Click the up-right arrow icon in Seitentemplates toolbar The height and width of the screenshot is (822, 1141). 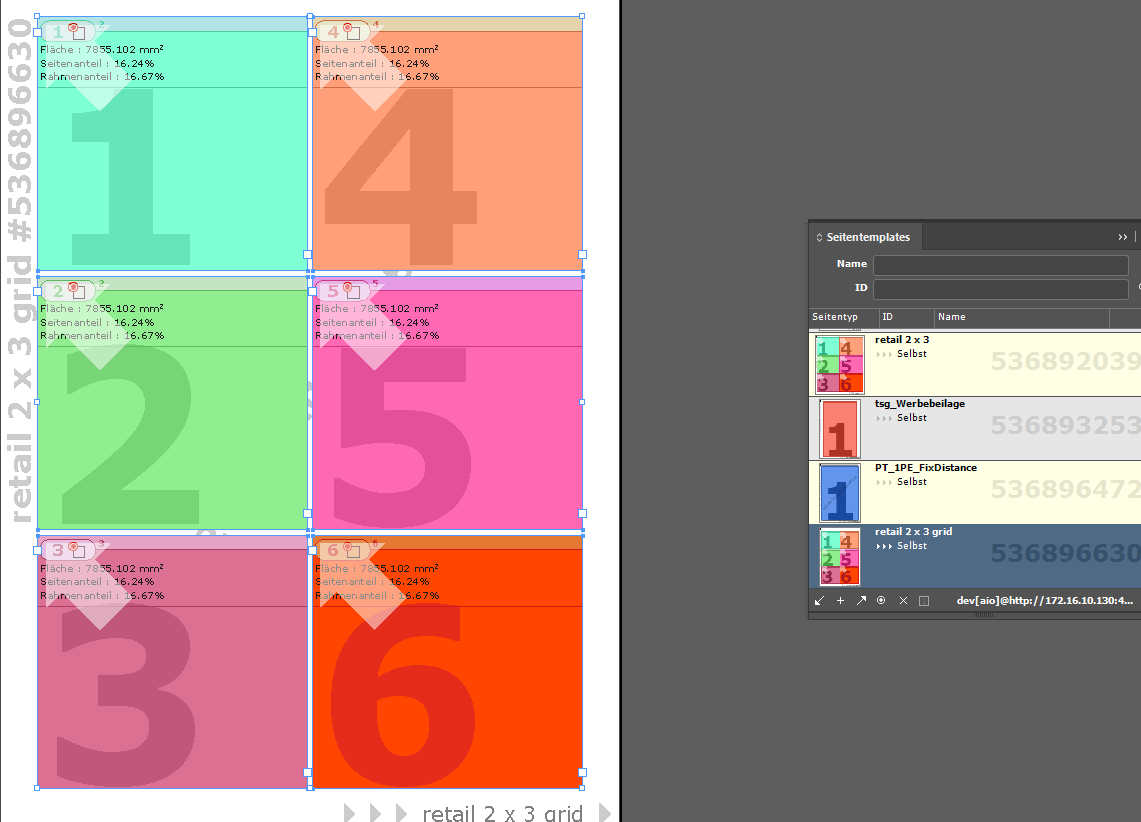click(861, 600)
